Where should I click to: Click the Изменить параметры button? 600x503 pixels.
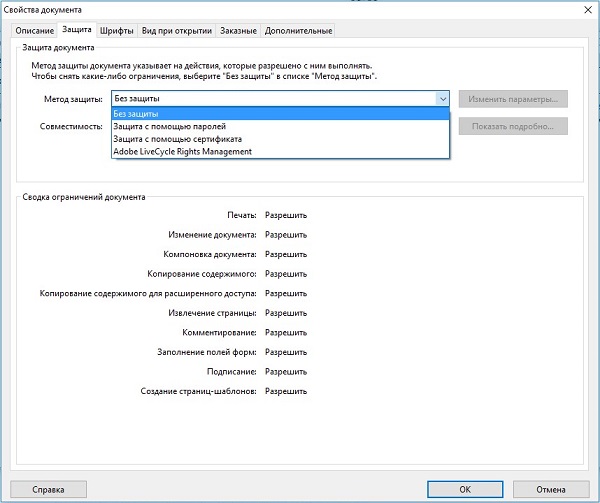513,99
